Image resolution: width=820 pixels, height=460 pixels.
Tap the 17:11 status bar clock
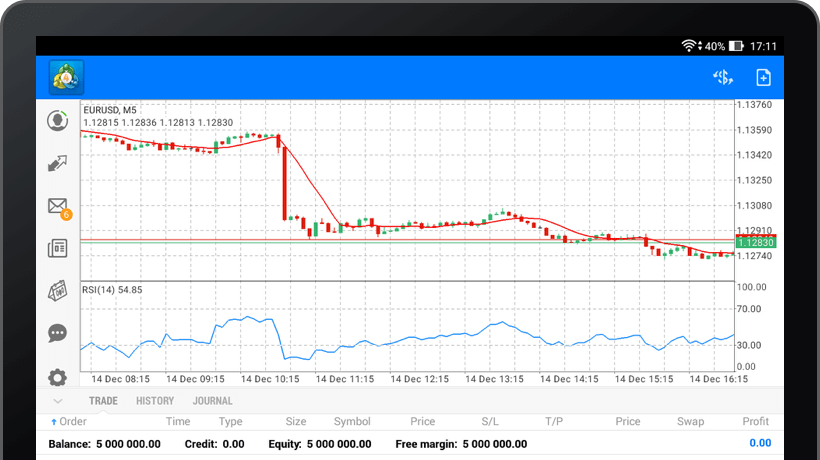click(764, 46)
